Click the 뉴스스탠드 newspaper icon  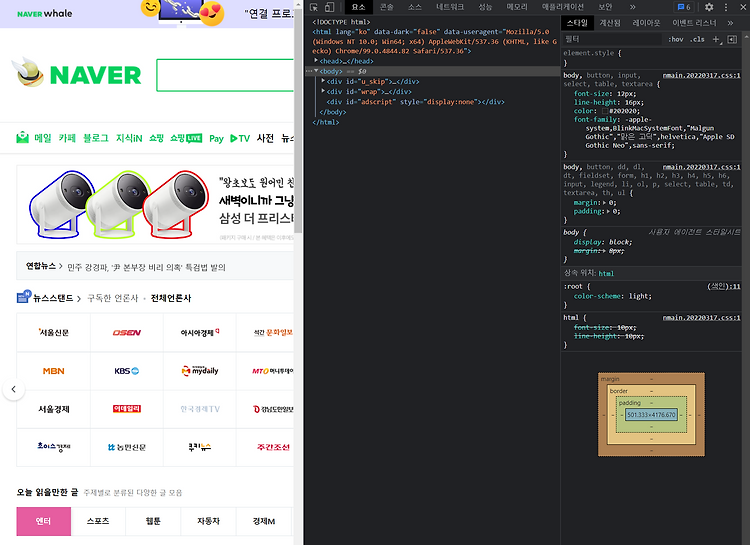tap(23, 297)
